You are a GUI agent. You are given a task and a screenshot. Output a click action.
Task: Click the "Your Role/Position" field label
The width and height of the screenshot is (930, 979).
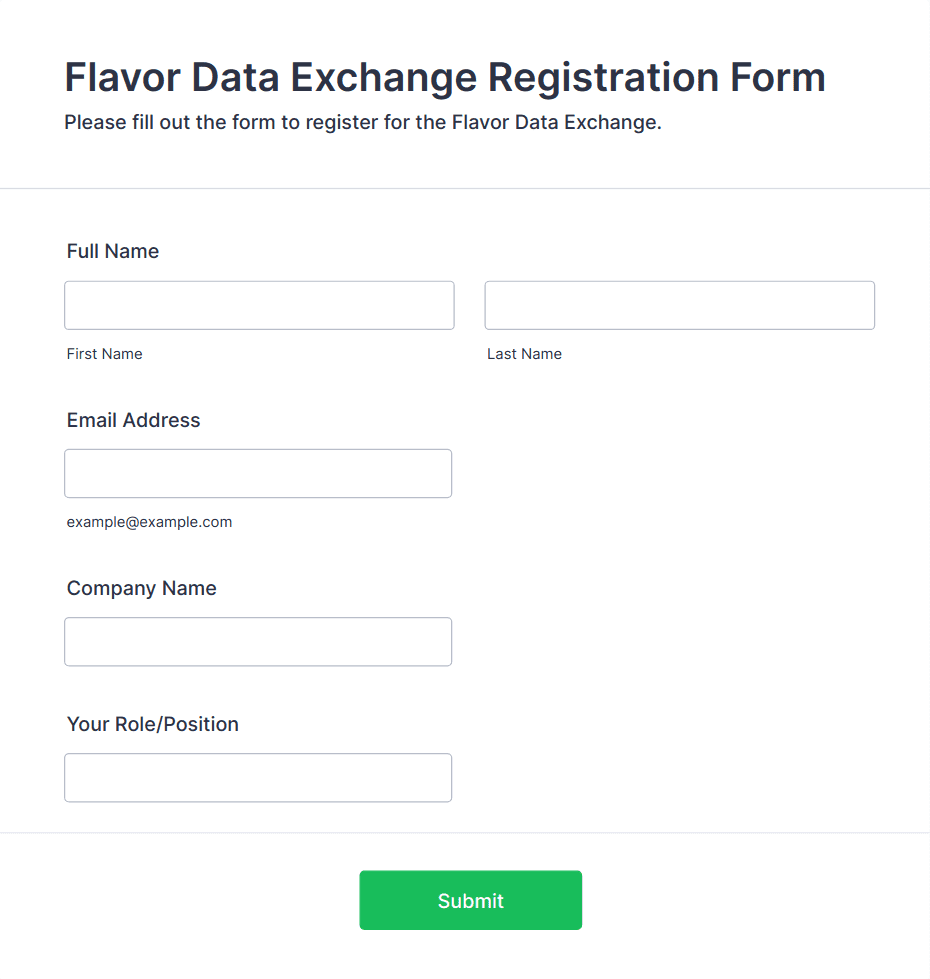(x=153, y=724)
